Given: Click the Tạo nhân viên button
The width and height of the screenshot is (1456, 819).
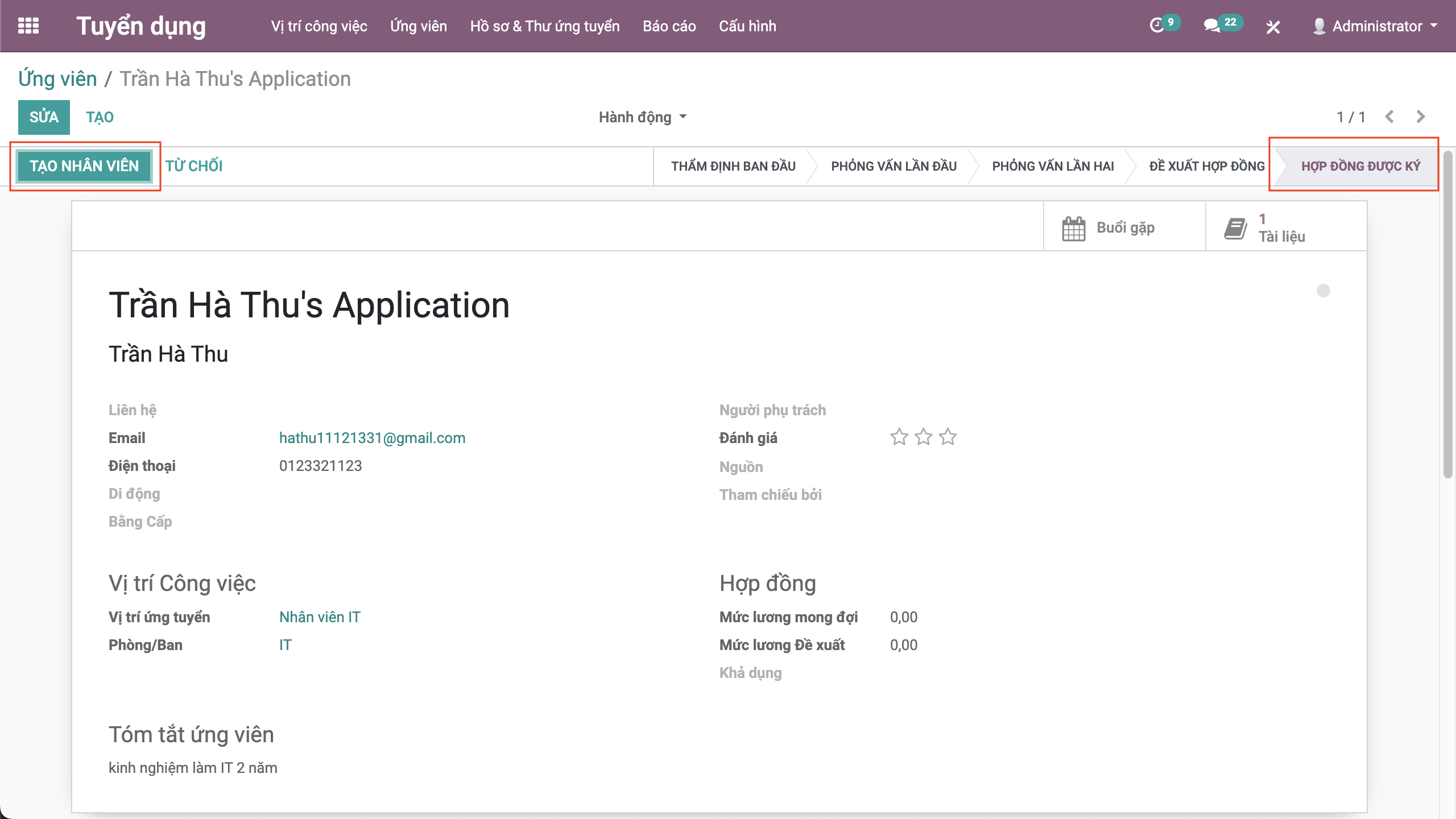Looking at the screenshot, I should tap(84, 166).
